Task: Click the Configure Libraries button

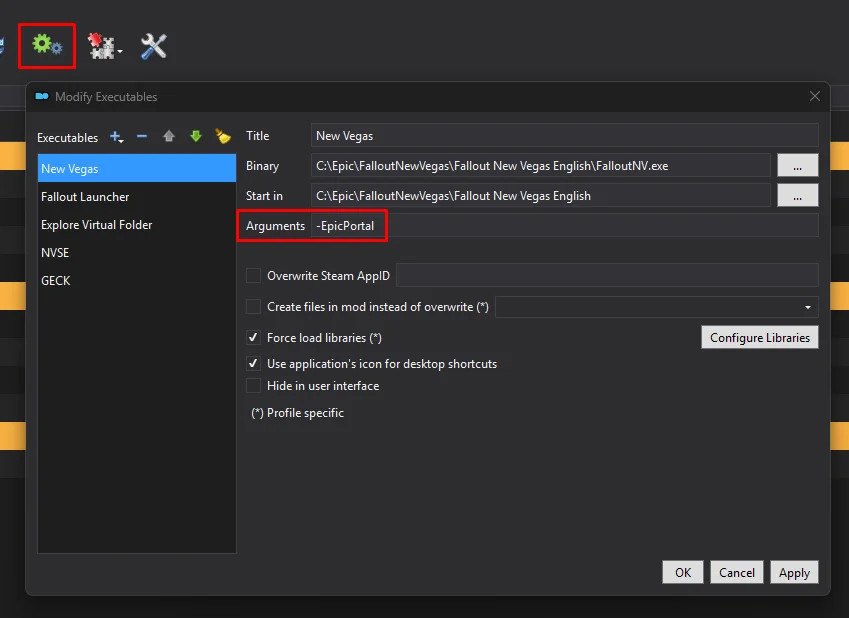Action: pos(759,338)
